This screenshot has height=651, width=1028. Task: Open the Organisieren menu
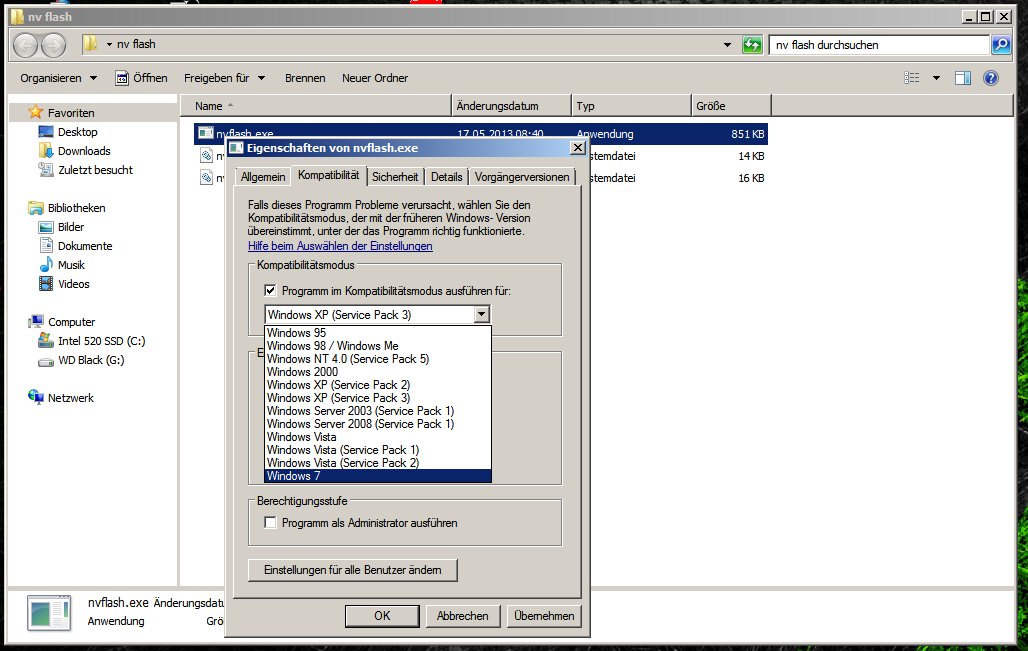(x=58, y=78)
